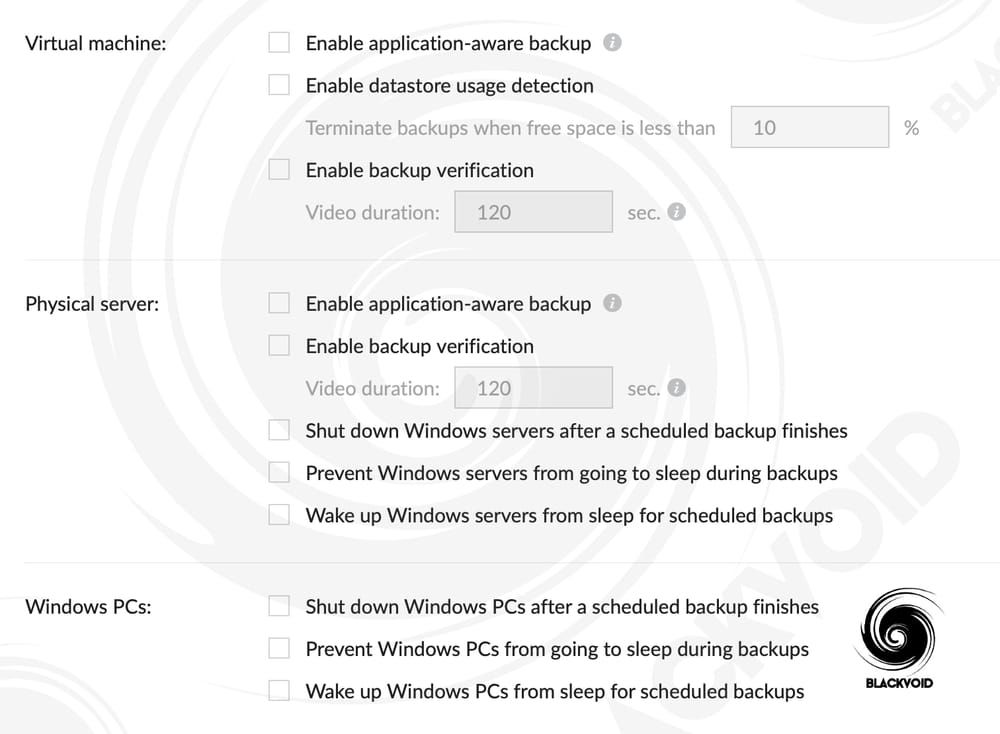1000x734 pixels.
Task: Check wake up Windows PCs from sleep
Action: pos(278,690)
